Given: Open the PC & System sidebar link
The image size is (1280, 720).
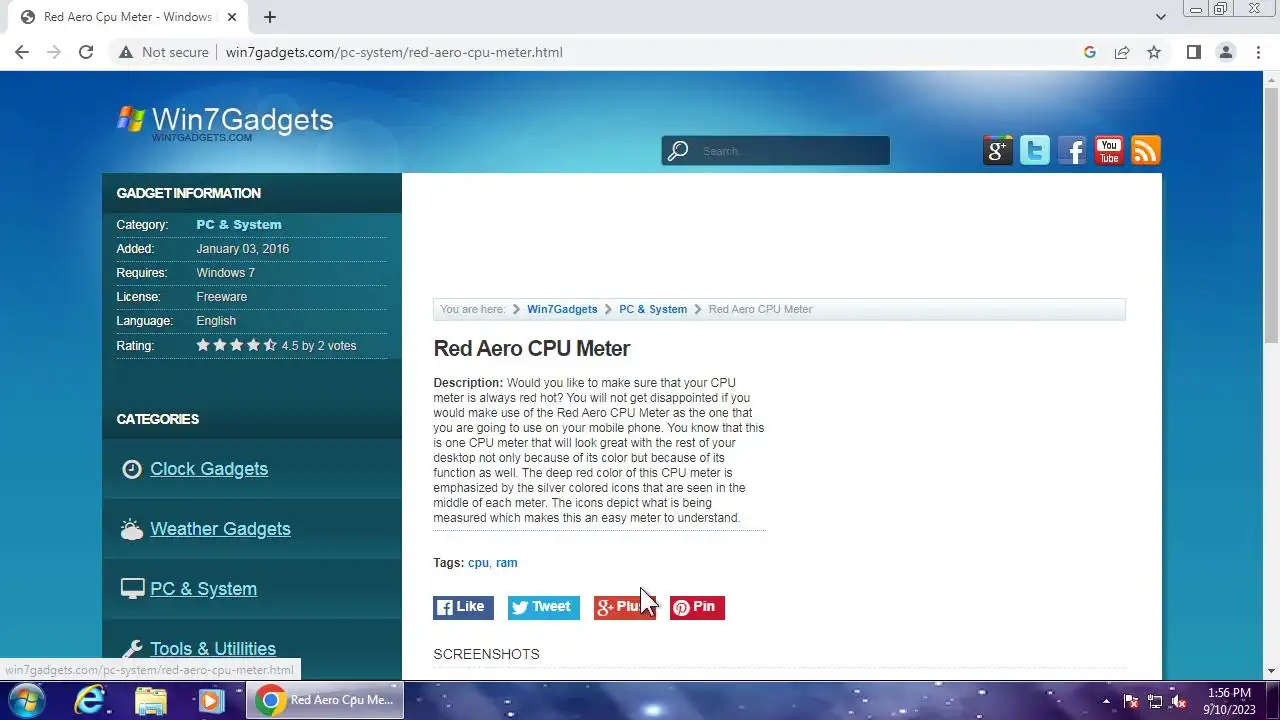Looking at the screenshot, I should 203,589.
